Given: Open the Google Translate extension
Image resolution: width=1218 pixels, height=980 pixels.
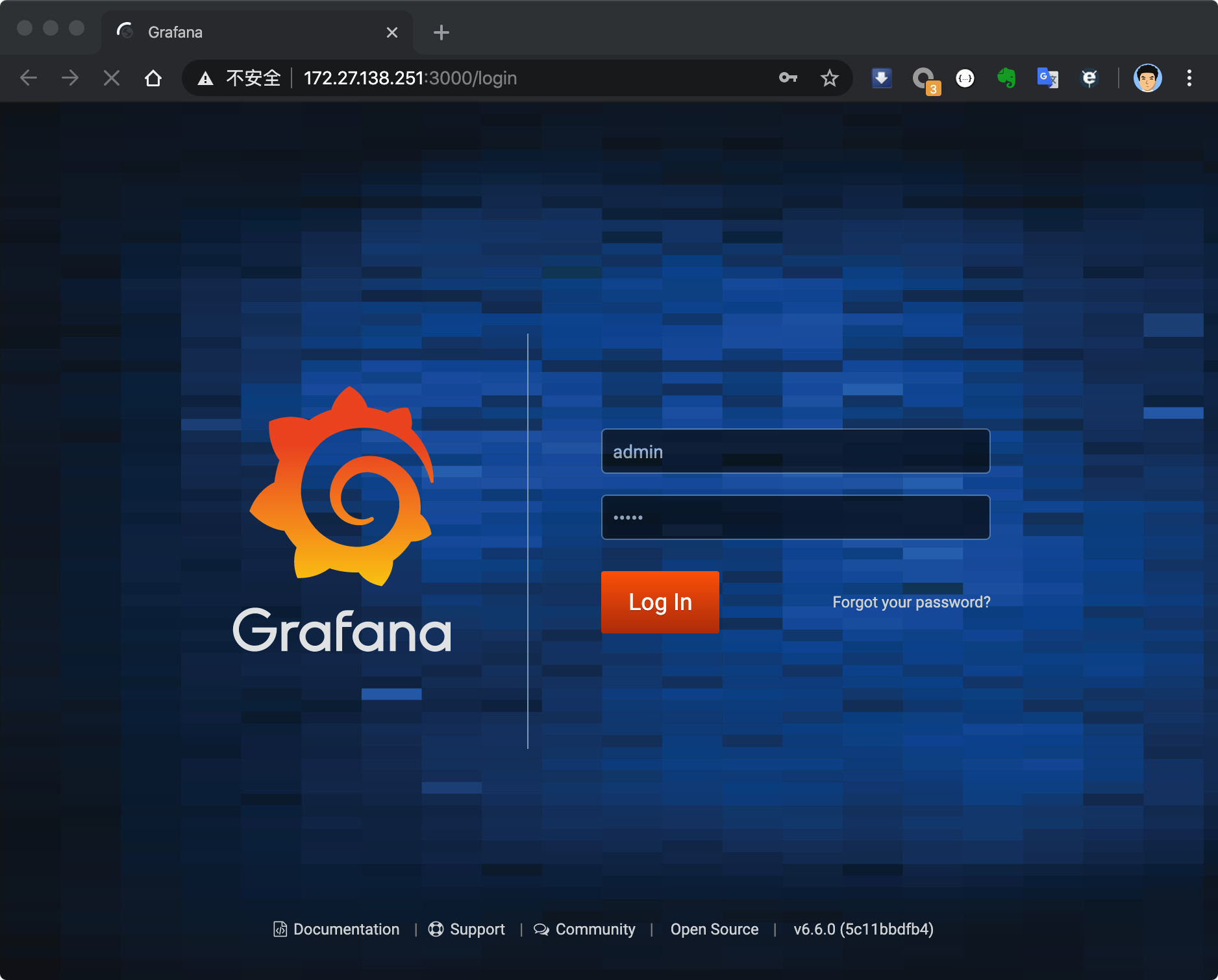Looking at the screenshot, I should (1048, 79).
